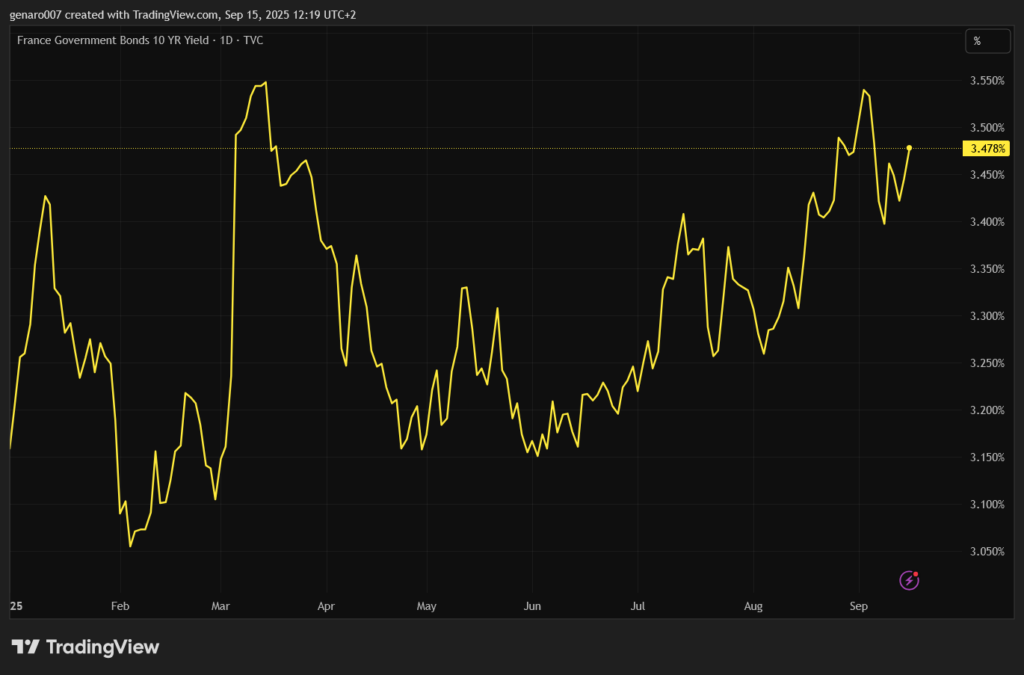Screen dimensions: 1024x675
Task: Click the 3.050% level on the price scale
Action: (x=986, y=551)
